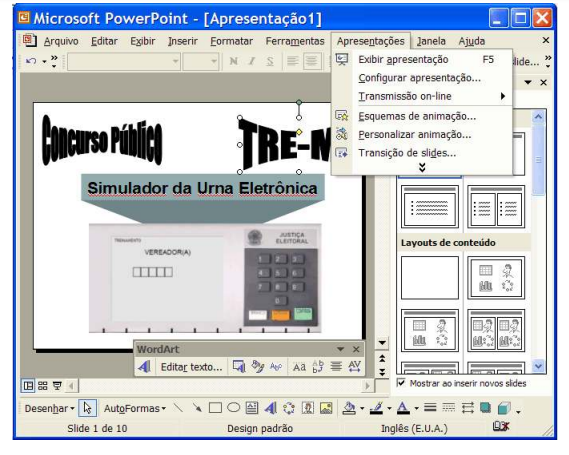Image resolution: width=569 pixels, height=455 pixels.
Task: Open the font name combo box
Action: (x=123, y=61)
